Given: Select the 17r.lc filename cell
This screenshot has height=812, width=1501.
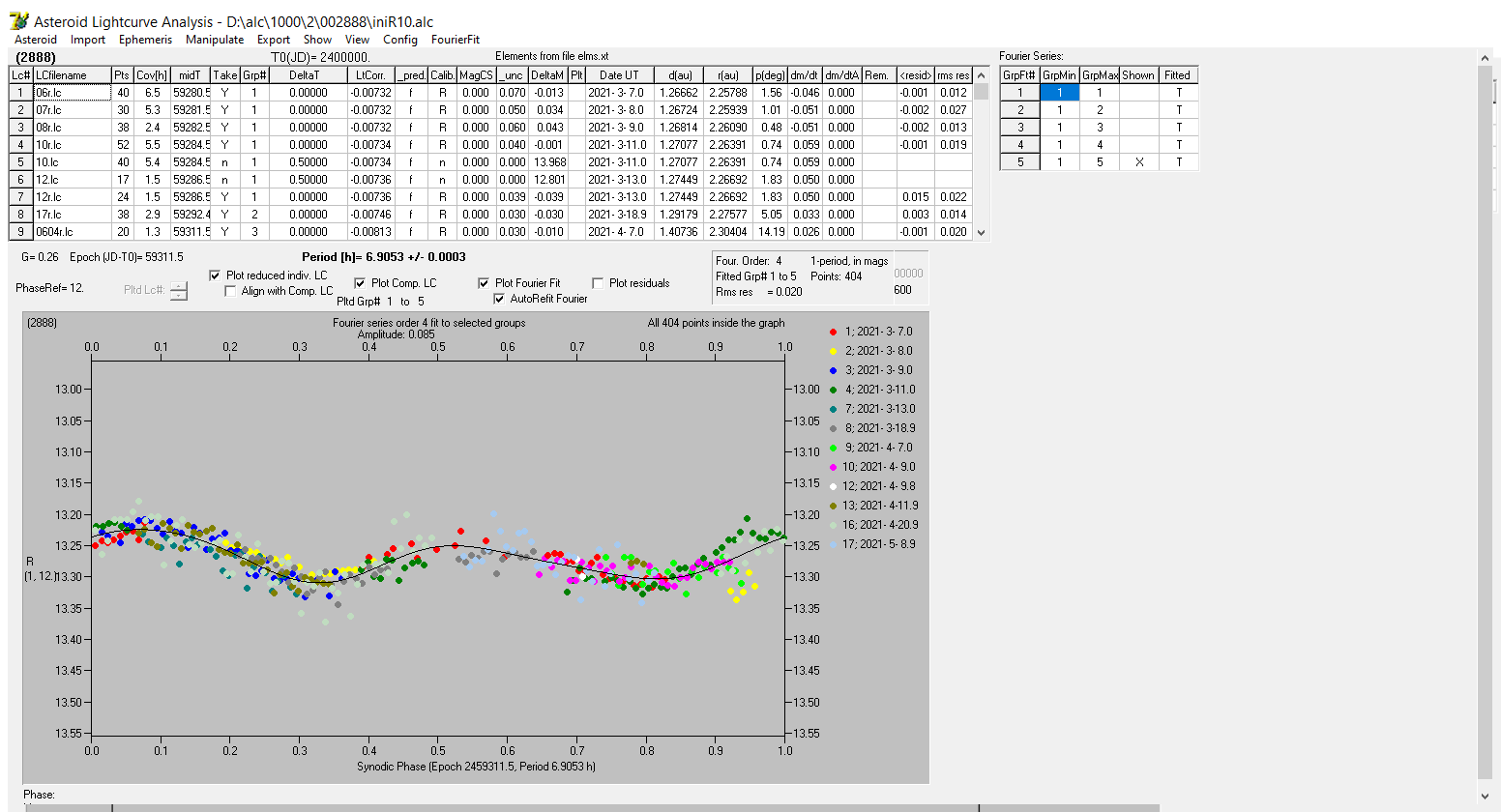Looking at the screenshot, I should 73,215.
